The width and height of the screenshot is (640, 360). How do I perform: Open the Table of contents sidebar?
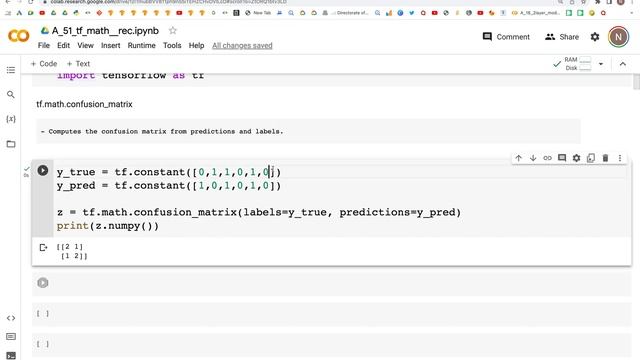pos(11,70)
